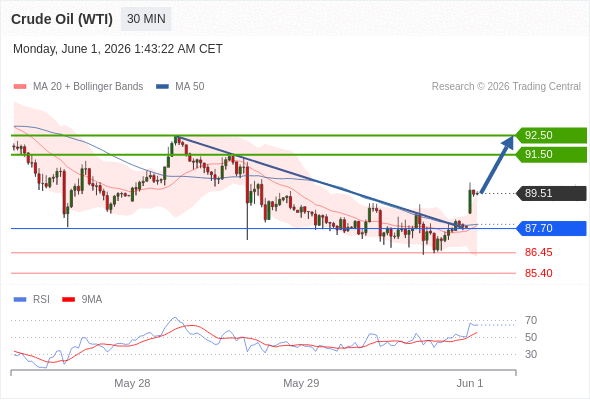Click the Crude Oil (WTI) title
Screen dimensions: 590x400
click(62, 19)
